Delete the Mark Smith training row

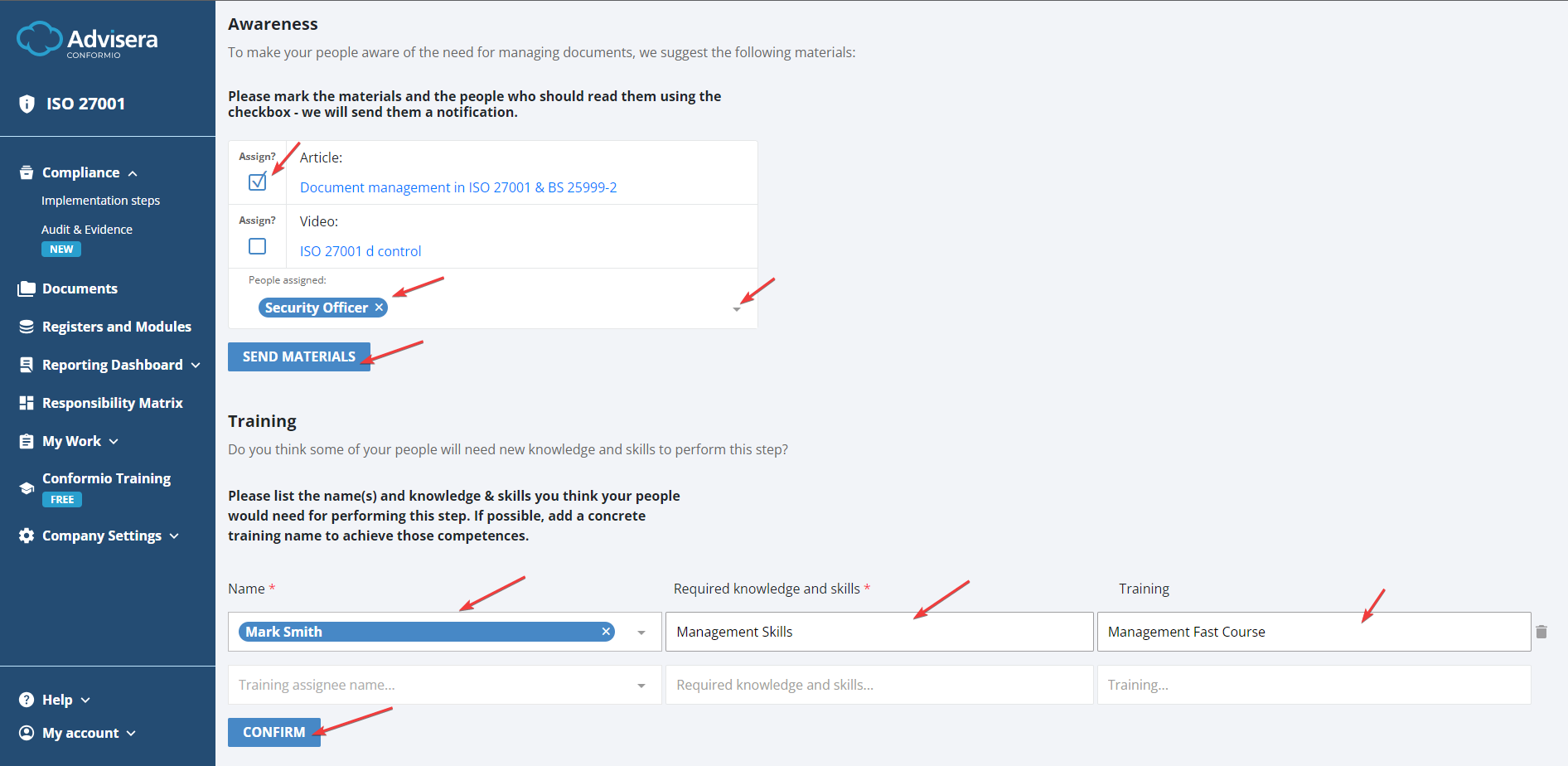1541,632
